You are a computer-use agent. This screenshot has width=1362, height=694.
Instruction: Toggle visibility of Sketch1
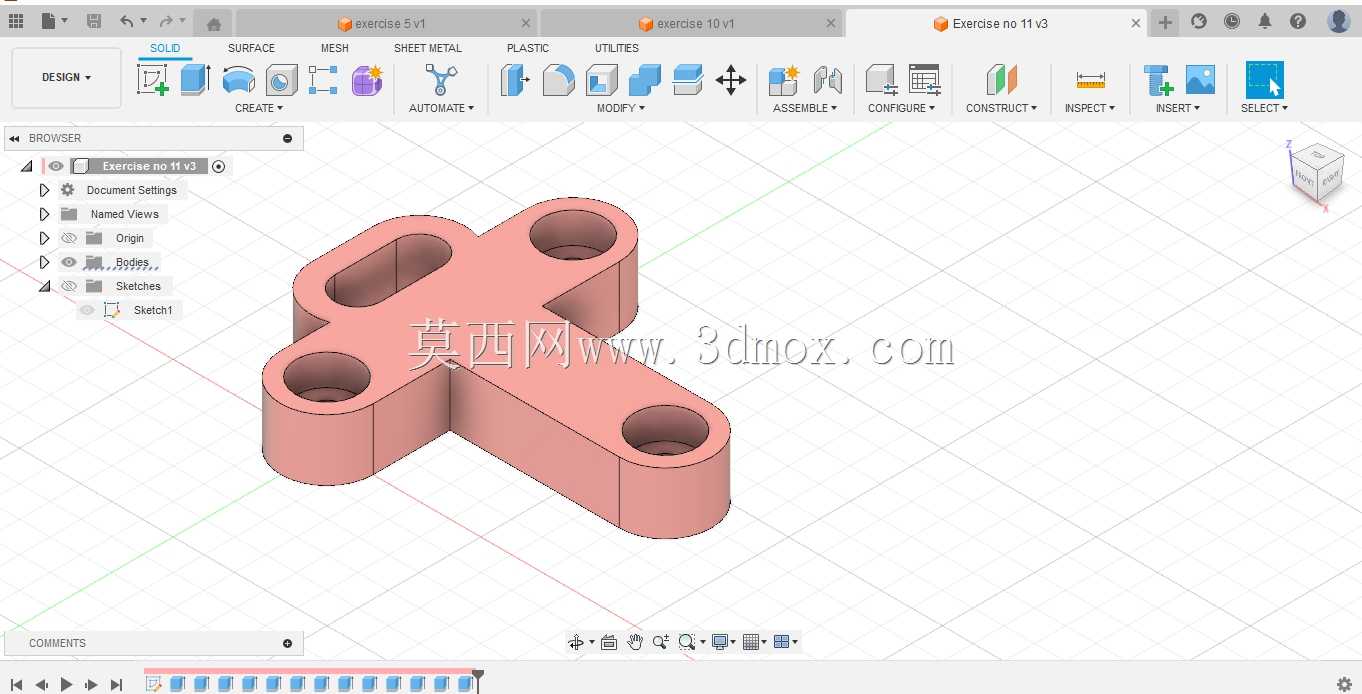tap(88, 310)
